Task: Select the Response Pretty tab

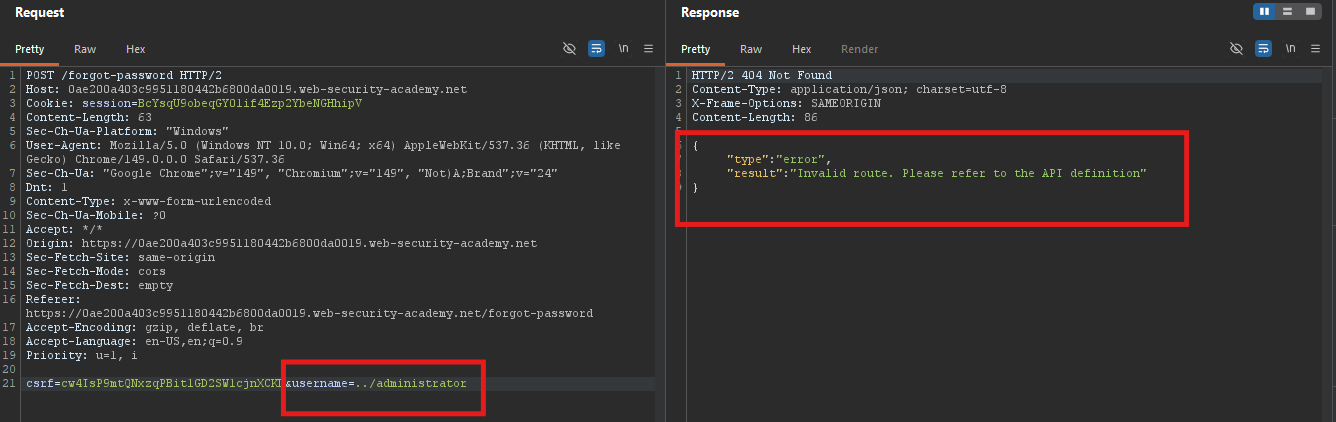Action: tap(696, 49)
